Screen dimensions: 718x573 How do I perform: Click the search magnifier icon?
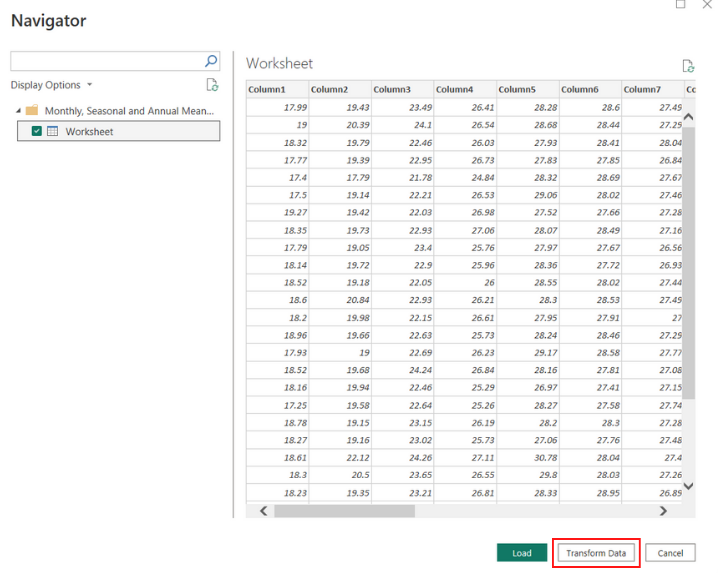tap(211, 61)
